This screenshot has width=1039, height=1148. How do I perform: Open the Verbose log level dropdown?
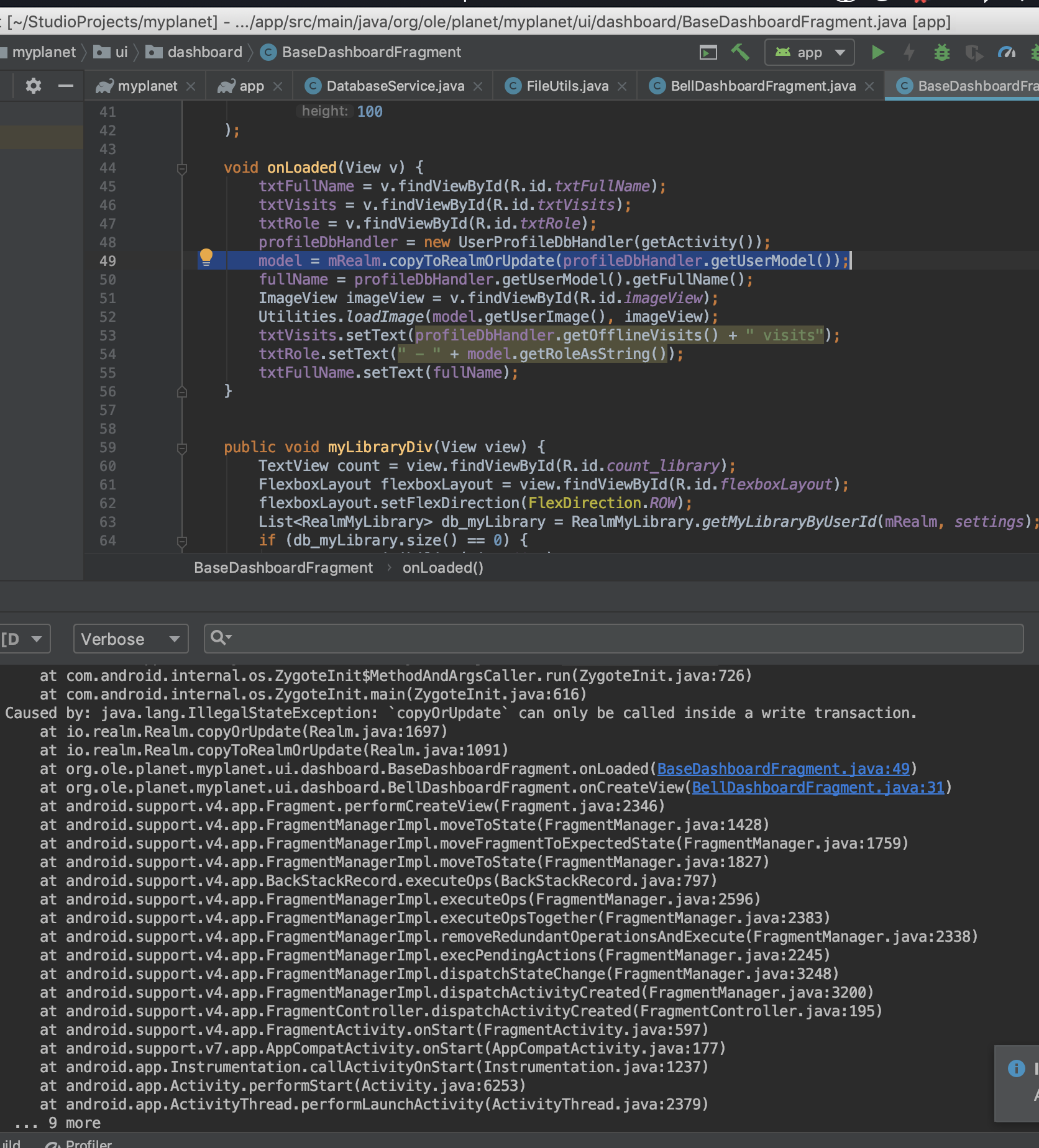tap(130, 639)
